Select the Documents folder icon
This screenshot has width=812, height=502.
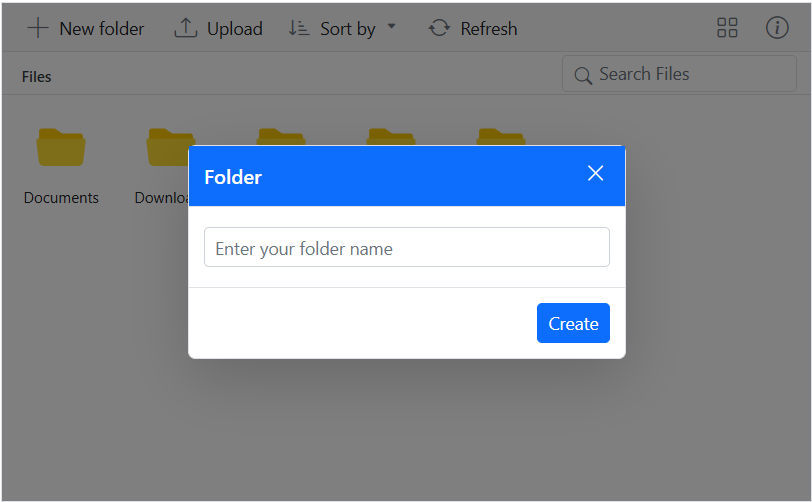pos(61,148)
